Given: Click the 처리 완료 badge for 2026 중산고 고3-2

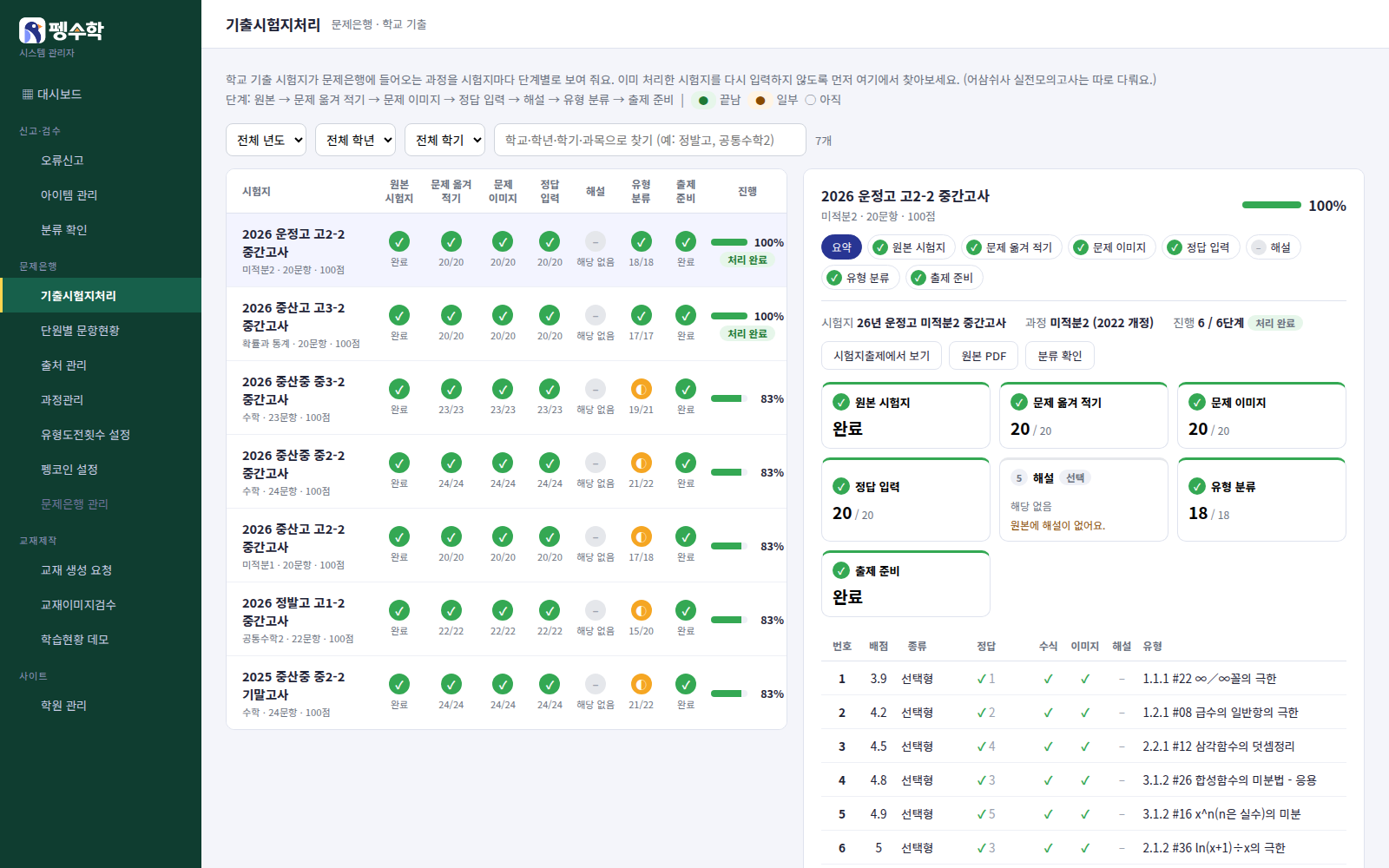Looking at the screenshot, I should tap(747, 334).
